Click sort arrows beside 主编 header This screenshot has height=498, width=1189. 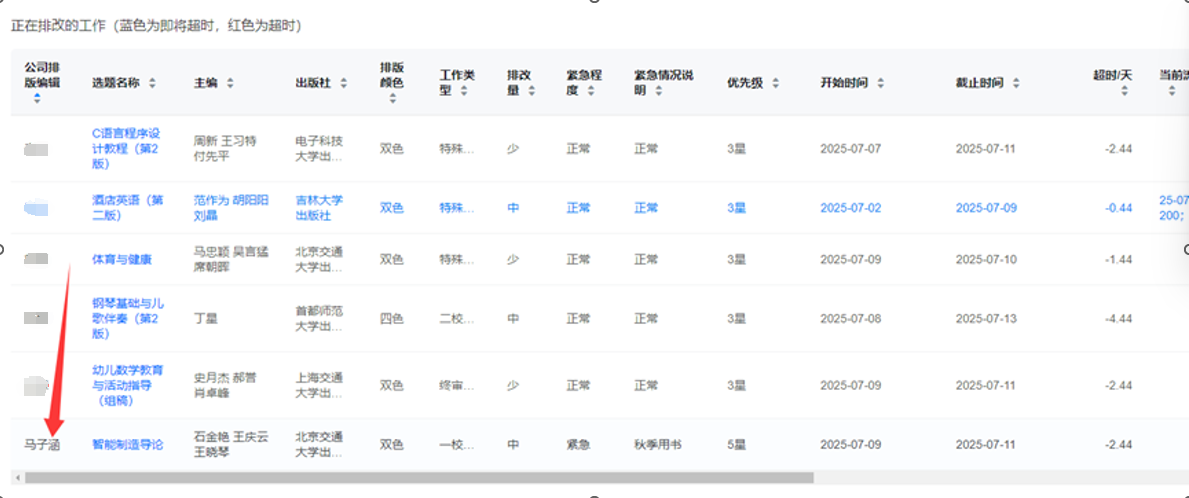[229, 83]
